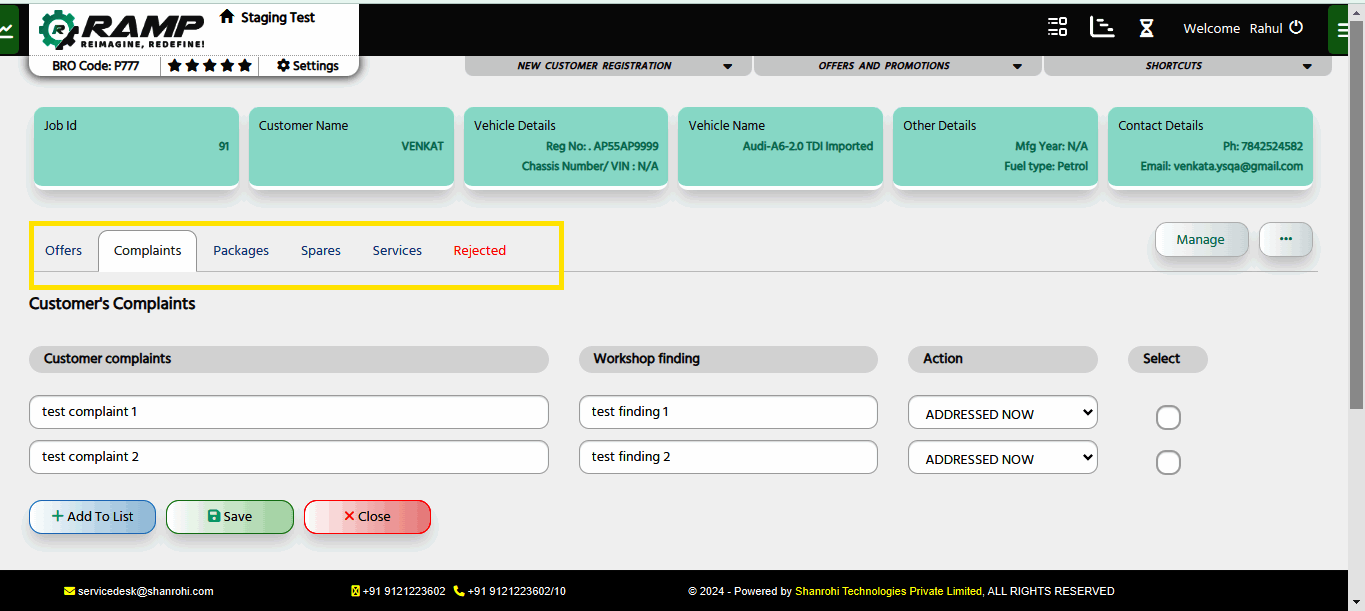Tick the Select checkbox for test complaint 1
This screenshot has height=611, width=1365.
tap(1168, 417)
